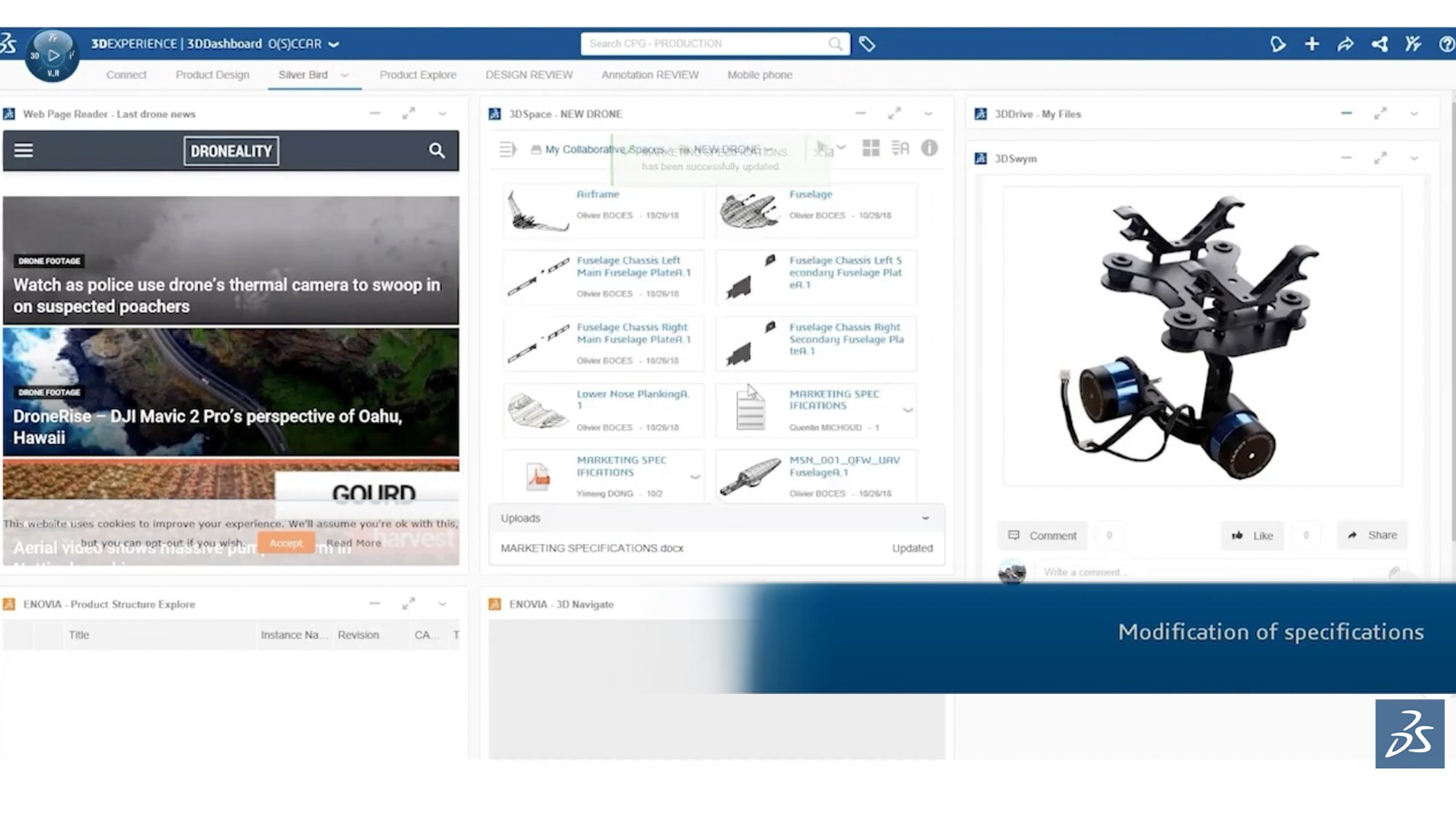Expand the O(S)CCAR dashboard dropdown
Viewport: 1456px width, 818px height.
pyautogui.click(x=334, y=44)
